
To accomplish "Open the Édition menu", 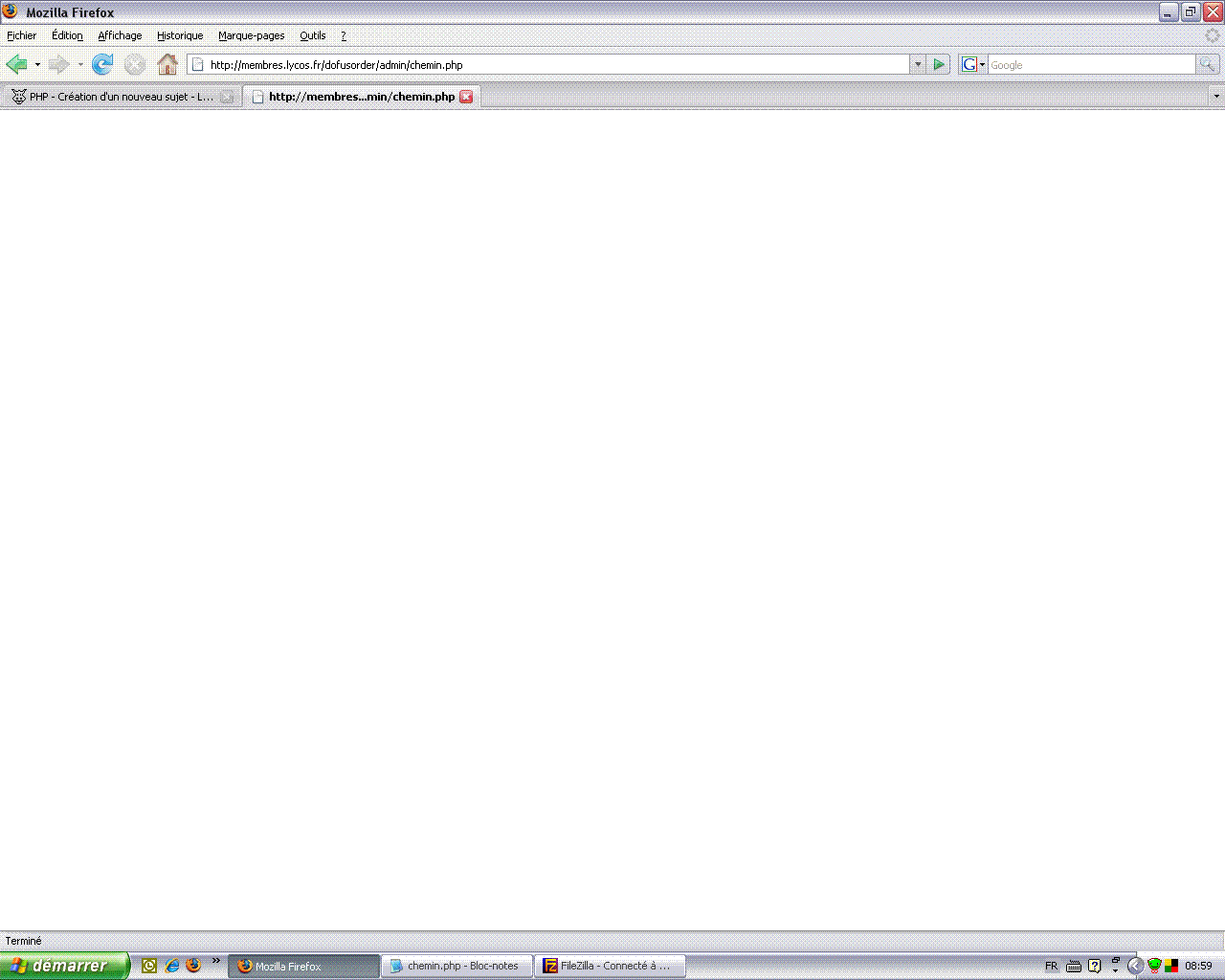I will click(67, 35).
